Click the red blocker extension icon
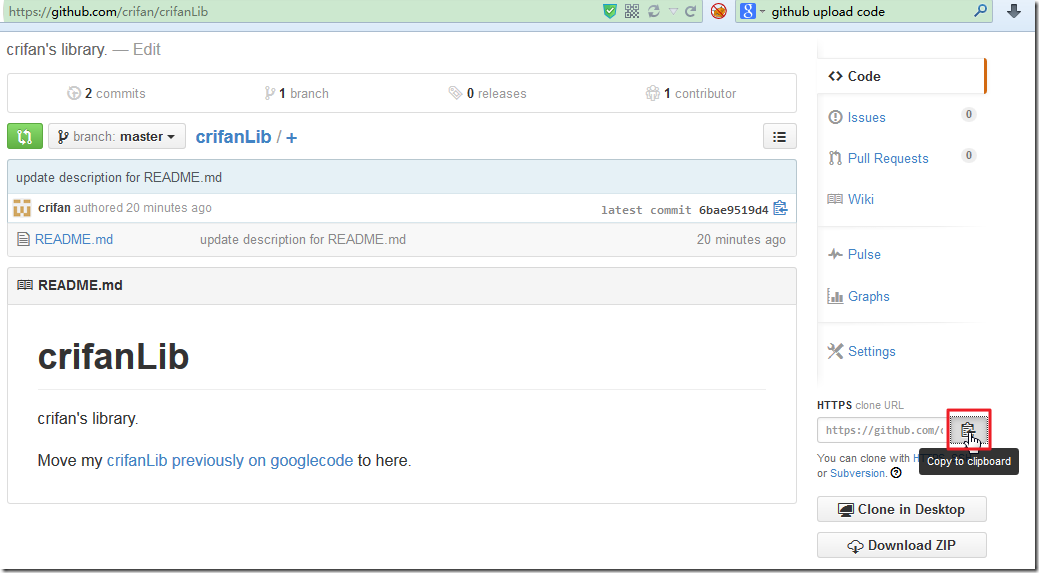This screenshot has width=1039, height=573. click(x=718, y=11)
